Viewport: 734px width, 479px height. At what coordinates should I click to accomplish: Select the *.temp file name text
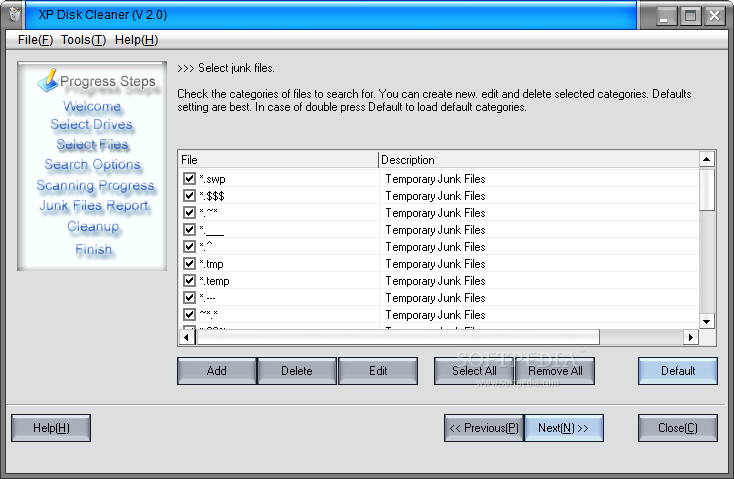(214, 281)
